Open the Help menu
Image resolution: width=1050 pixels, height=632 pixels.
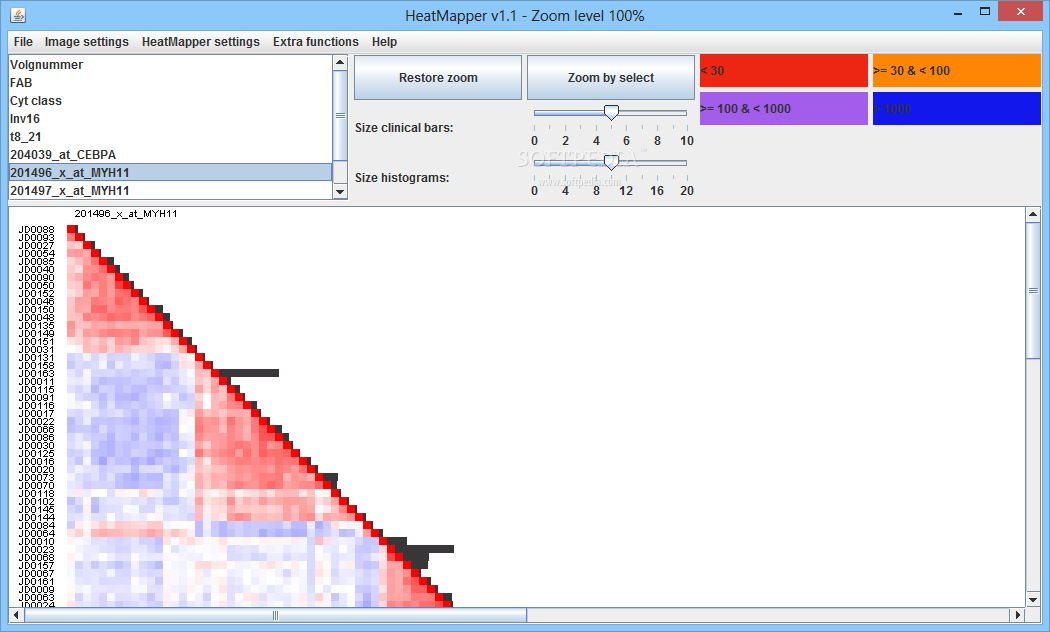click(384, 42)
